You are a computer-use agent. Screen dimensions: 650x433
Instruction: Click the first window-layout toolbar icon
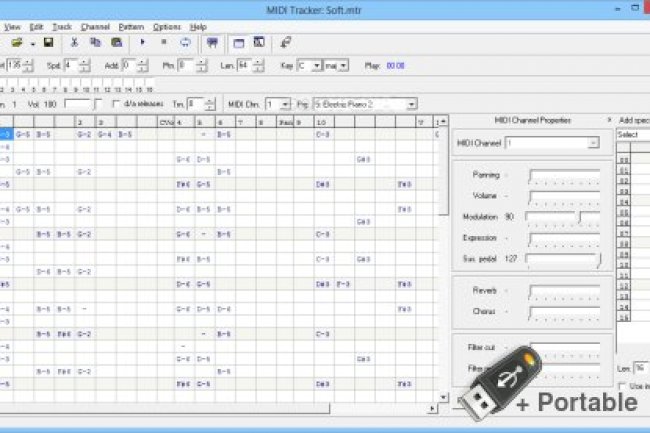[239, 43]
